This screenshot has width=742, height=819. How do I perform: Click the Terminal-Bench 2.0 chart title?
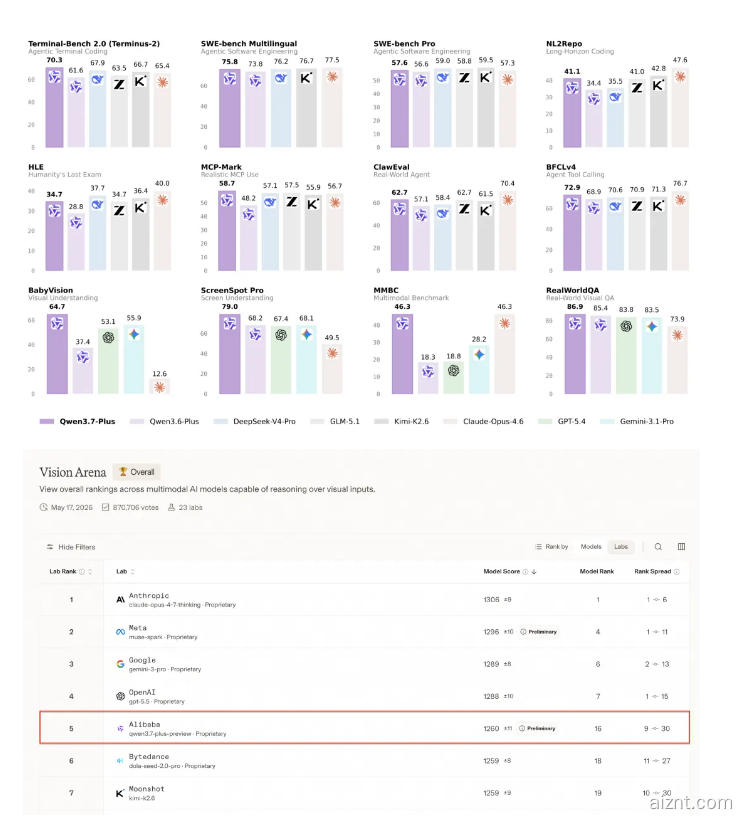click(x=94, y=43)
